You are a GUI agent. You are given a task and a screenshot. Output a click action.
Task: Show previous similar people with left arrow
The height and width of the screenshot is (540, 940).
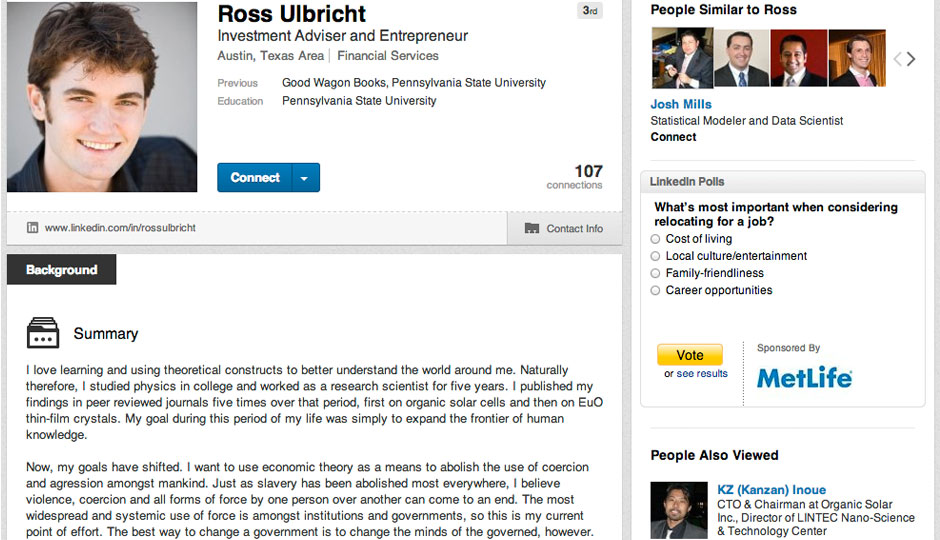[897, 59]
